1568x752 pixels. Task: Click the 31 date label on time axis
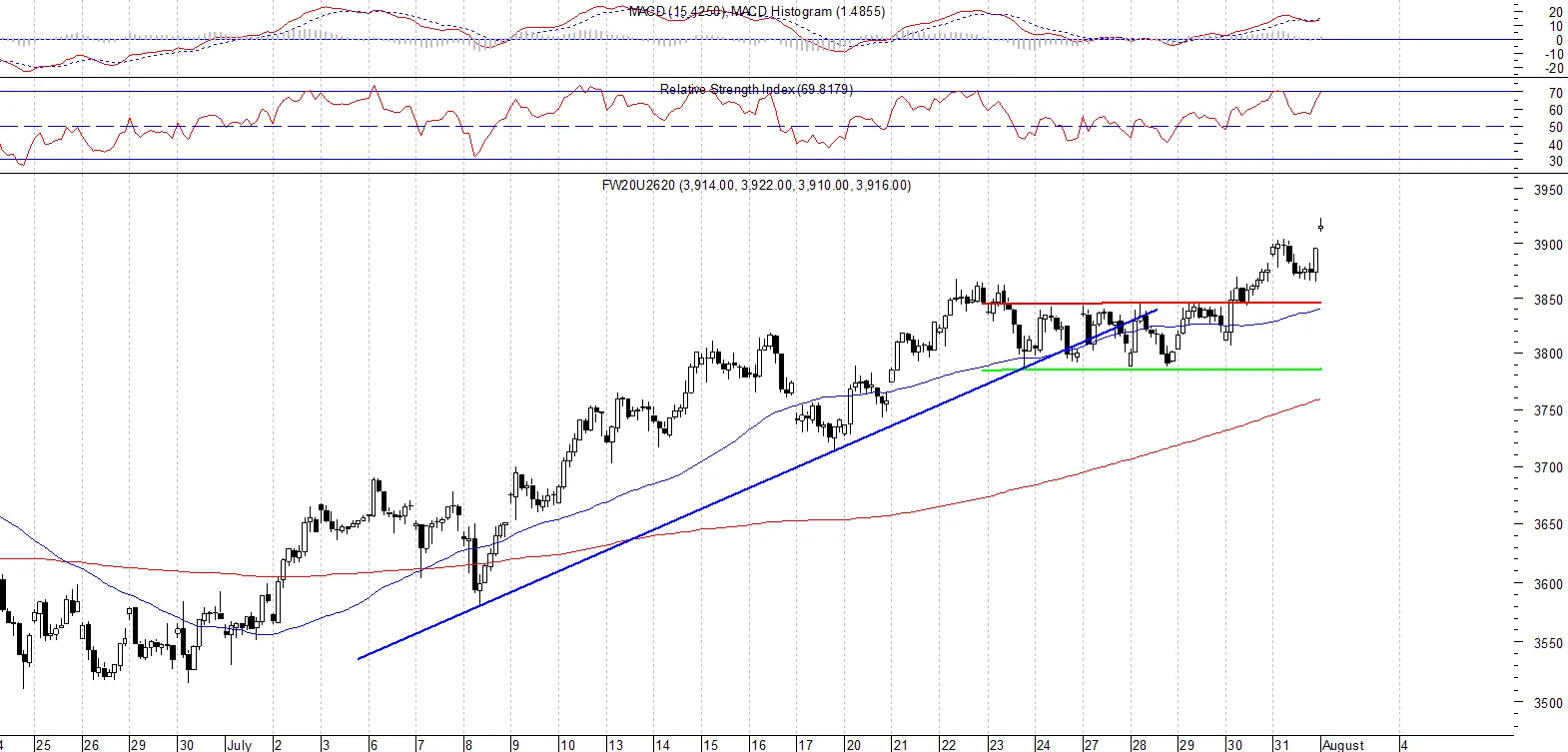1281,745
